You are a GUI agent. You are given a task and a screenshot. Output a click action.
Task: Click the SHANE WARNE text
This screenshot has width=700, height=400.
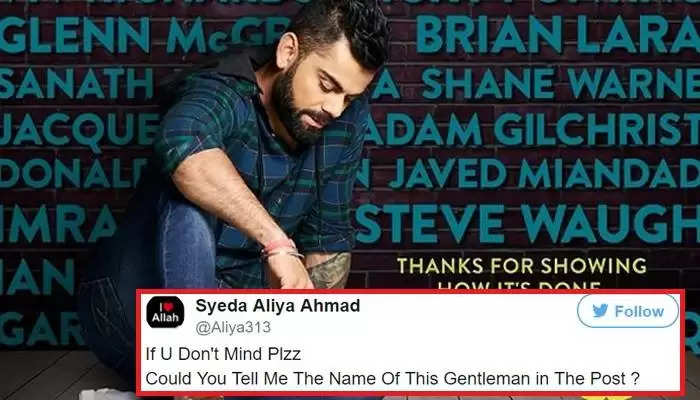point(561,83)
